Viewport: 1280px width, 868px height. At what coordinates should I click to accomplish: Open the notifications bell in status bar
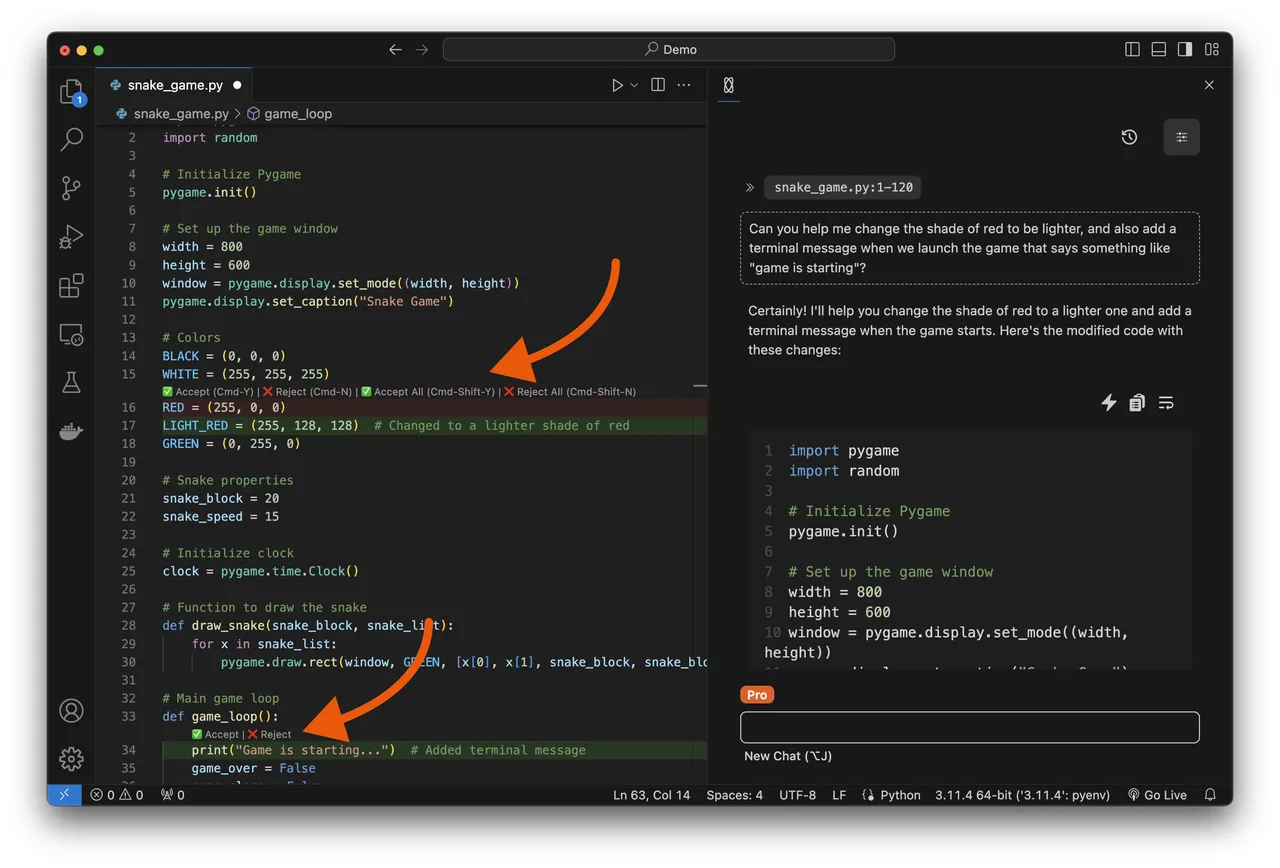1210,795
